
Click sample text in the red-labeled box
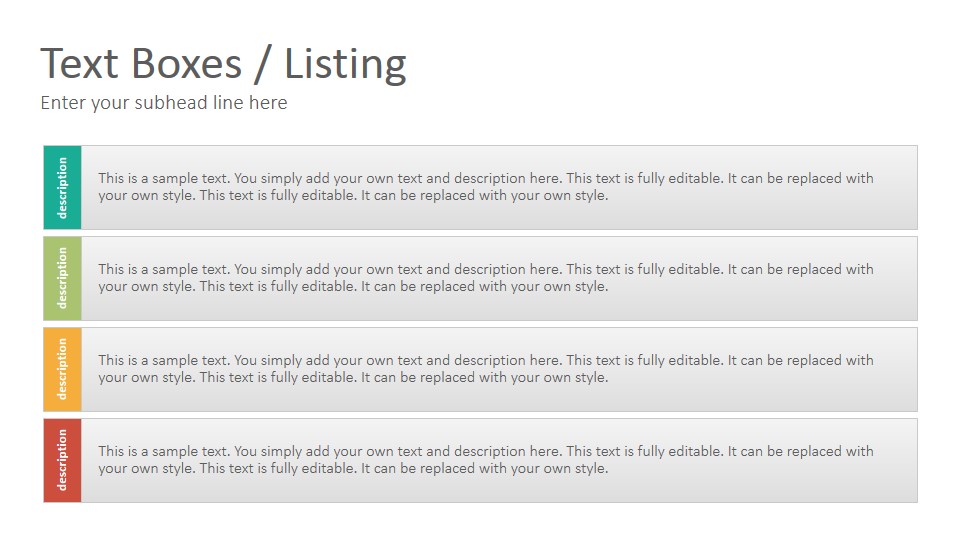[486, 460]
